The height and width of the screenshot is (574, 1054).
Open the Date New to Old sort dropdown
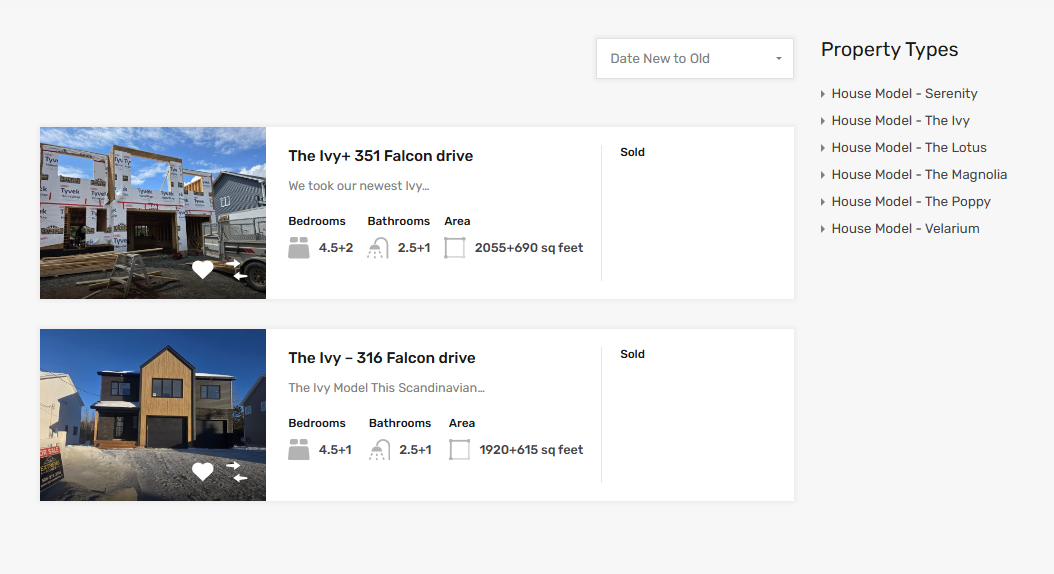click(x=694, y=58)
